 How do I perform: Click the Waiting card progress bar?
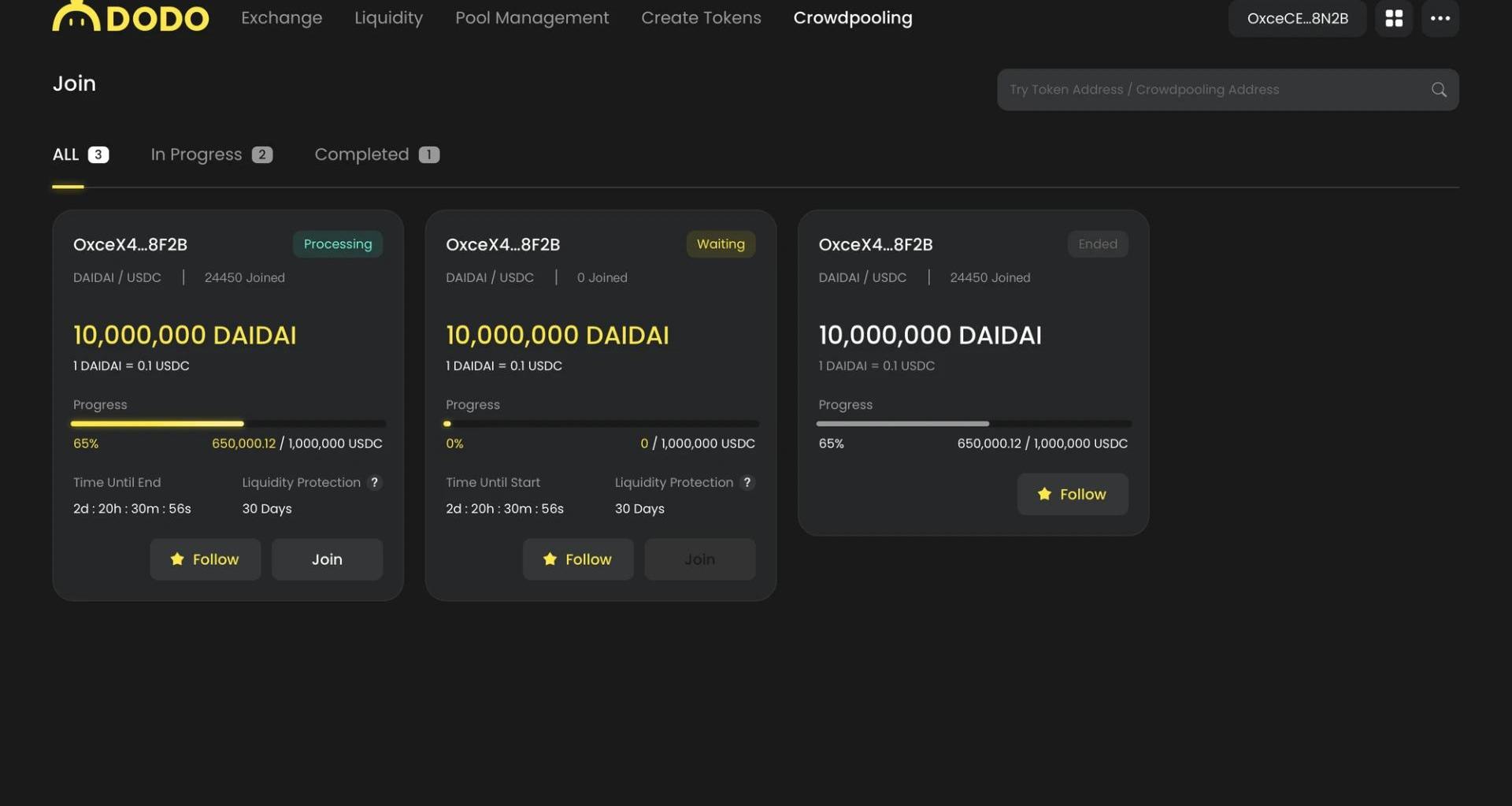[601, 424]
